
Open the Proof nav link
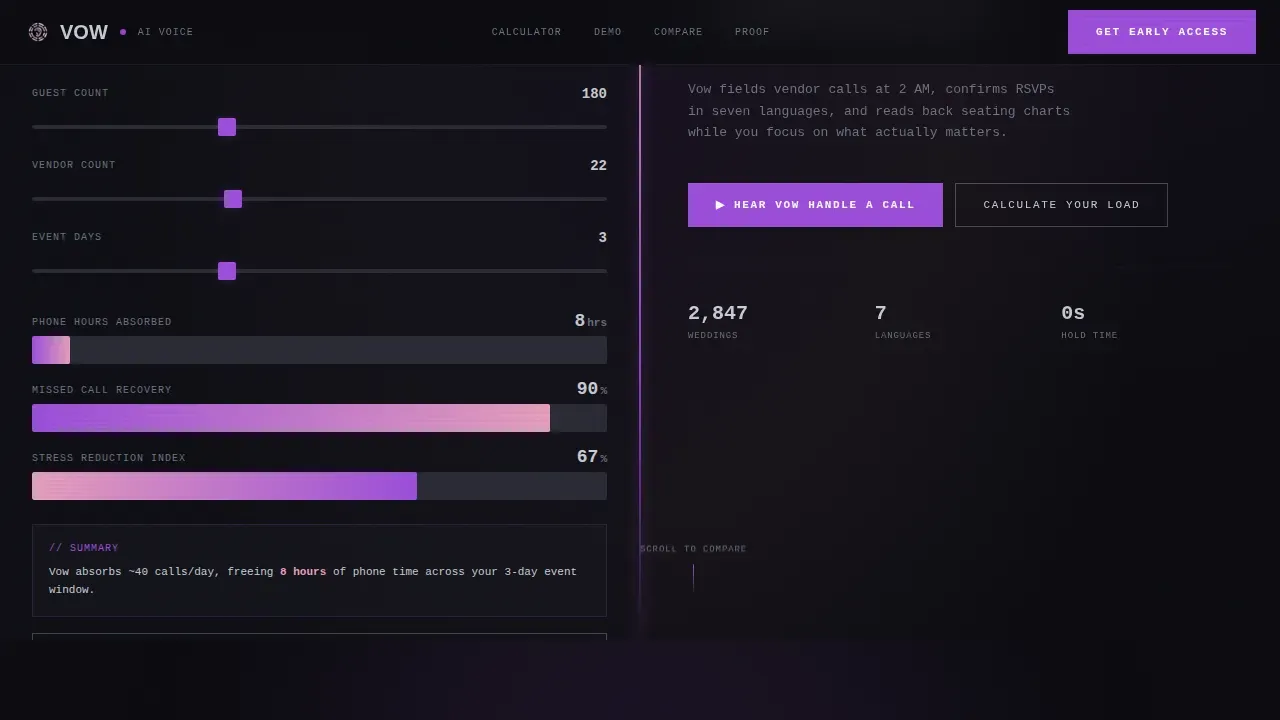[x=752, y=32]
